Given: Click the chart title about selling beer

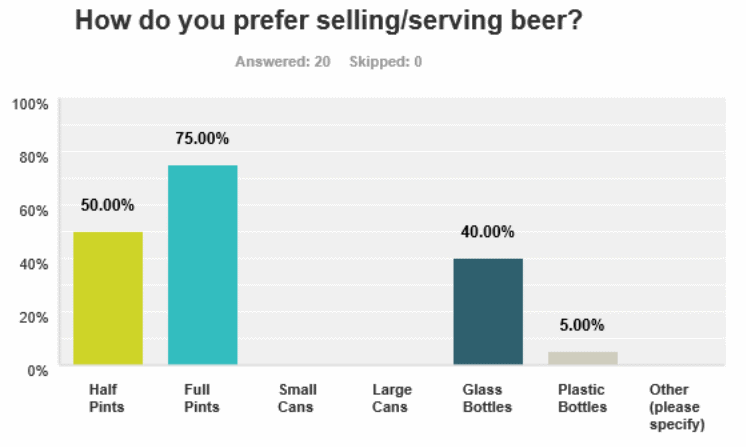Looking at the screenshot, I should [329, 21].
